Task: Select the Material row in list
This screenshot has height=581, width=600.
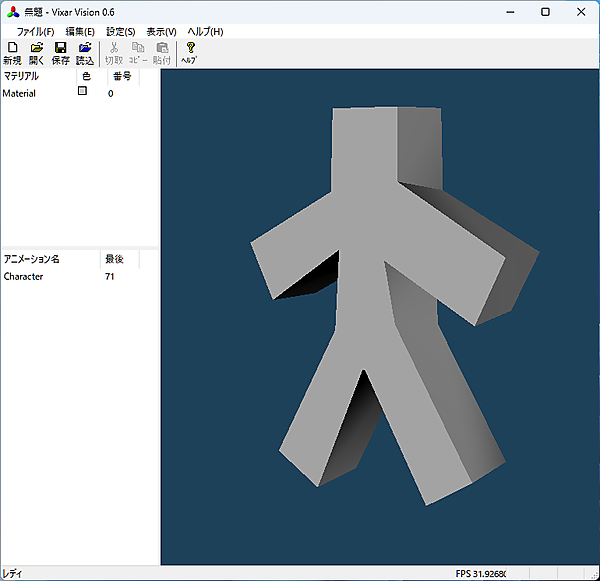Action: click(20, 94)
